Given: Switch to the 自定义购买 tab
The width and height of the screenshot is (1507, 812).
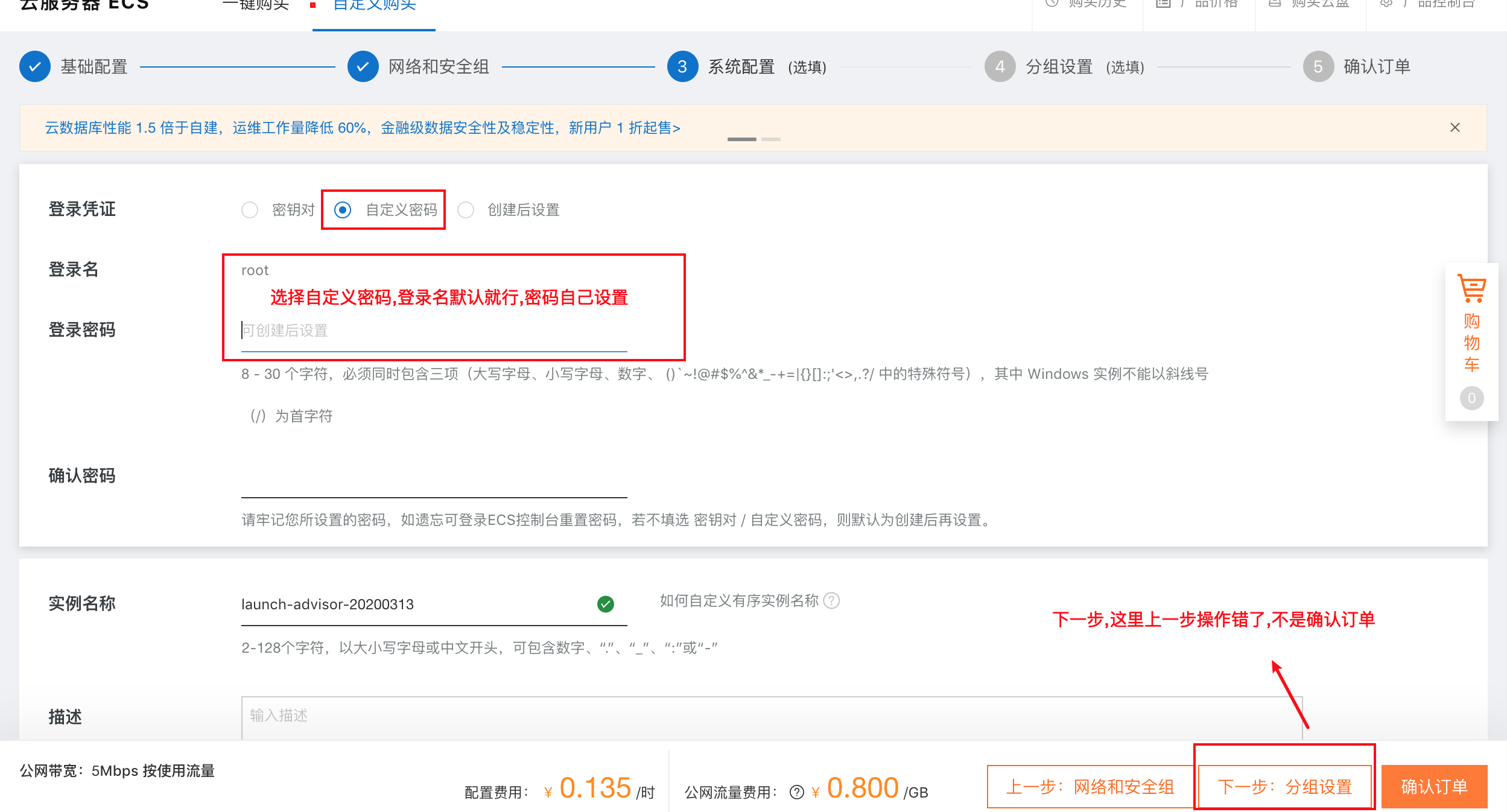Looking at the screenshot, I should (x=374, y=6).
